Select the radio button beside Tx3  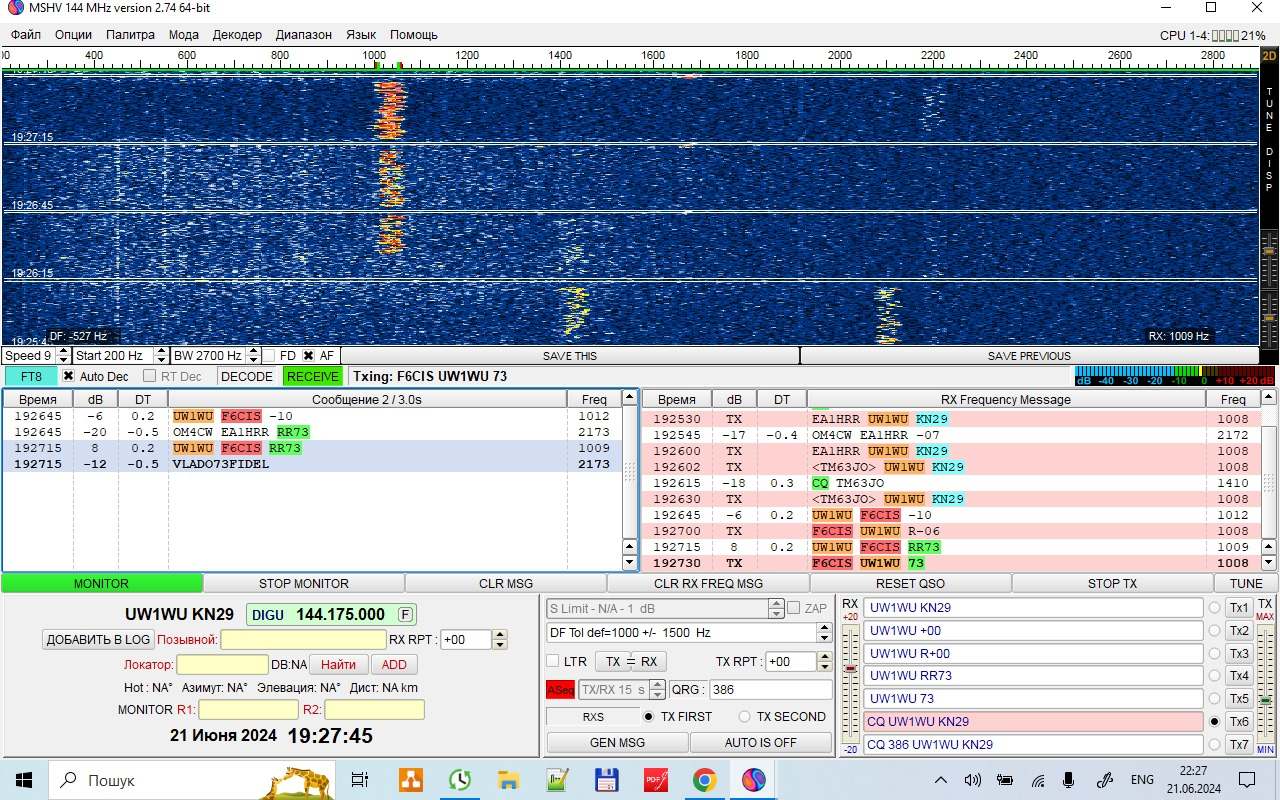coord(1215,653)
